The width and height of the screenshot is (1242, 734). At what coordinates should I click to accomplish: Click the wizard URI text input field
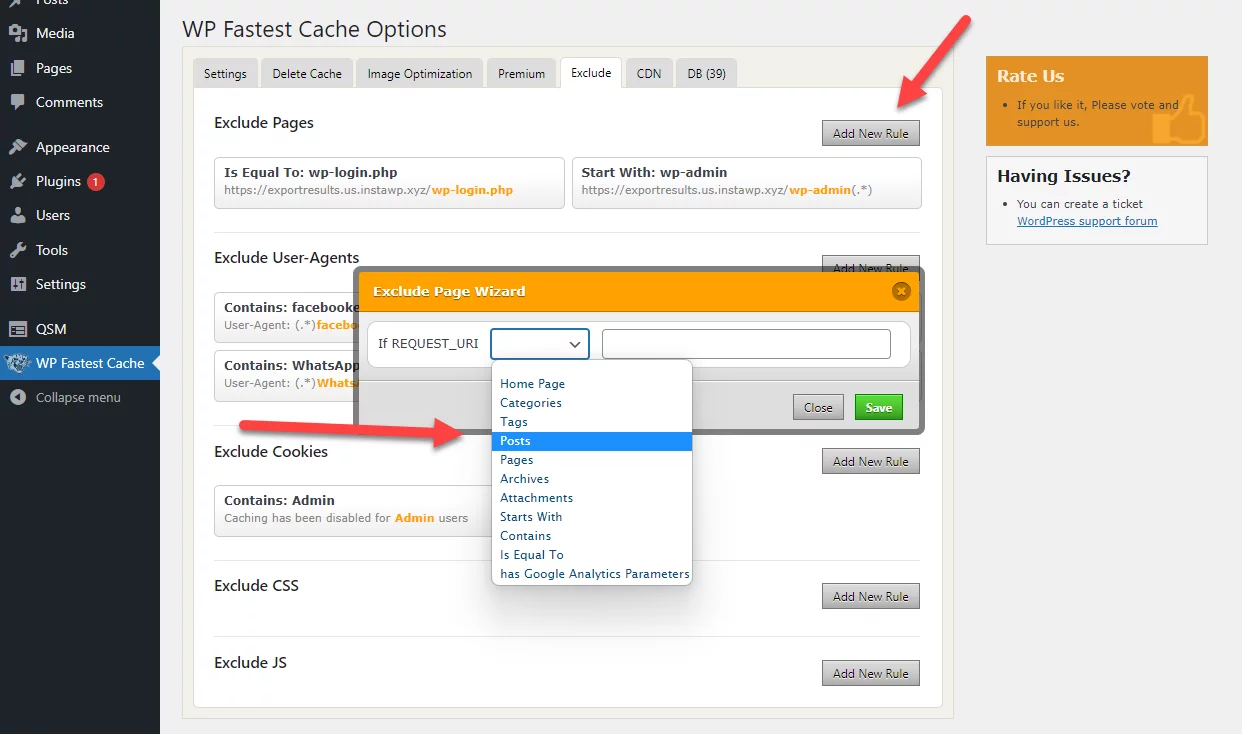(746, 344)
